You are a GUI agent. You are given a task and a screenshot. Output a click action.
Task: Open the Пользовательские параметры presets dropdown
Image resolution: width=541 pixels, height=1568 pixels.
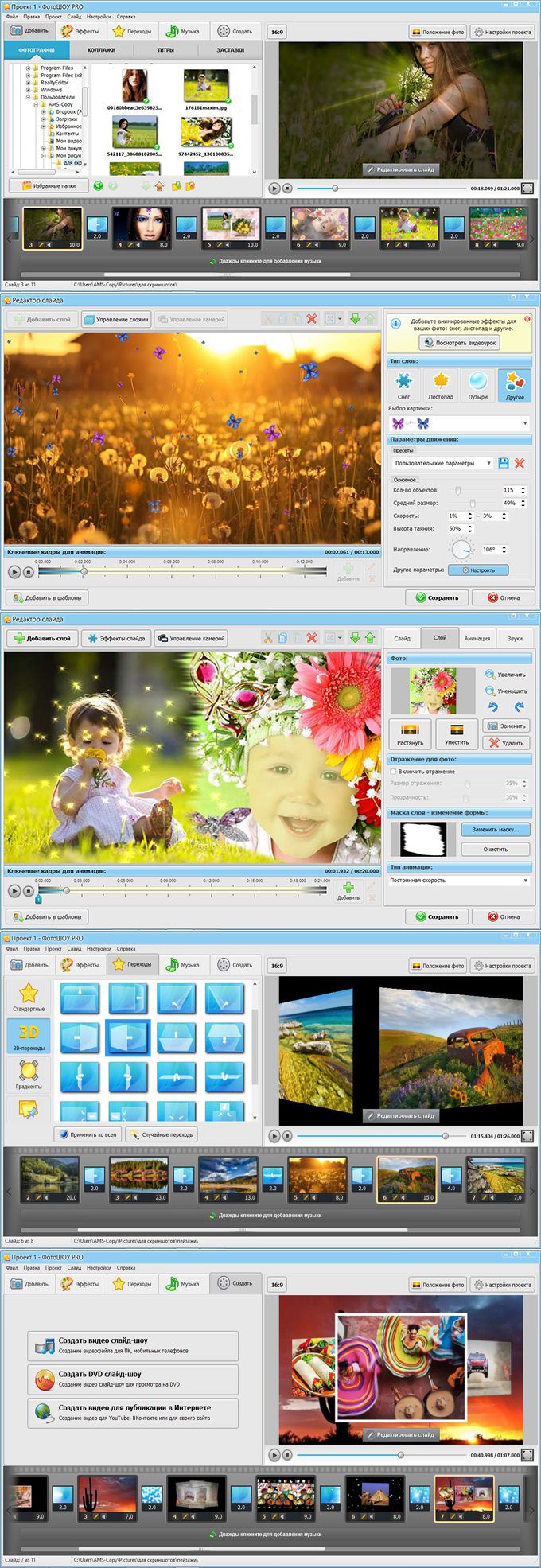coord(442,463)
